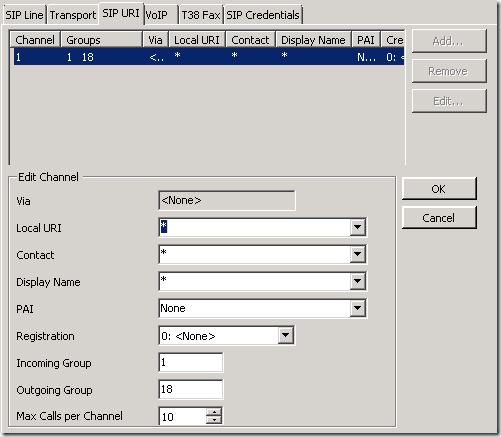Screen dimensions: 501x437
Task: Open the PAI dropdown arrow
Action: tap(357, 308)
